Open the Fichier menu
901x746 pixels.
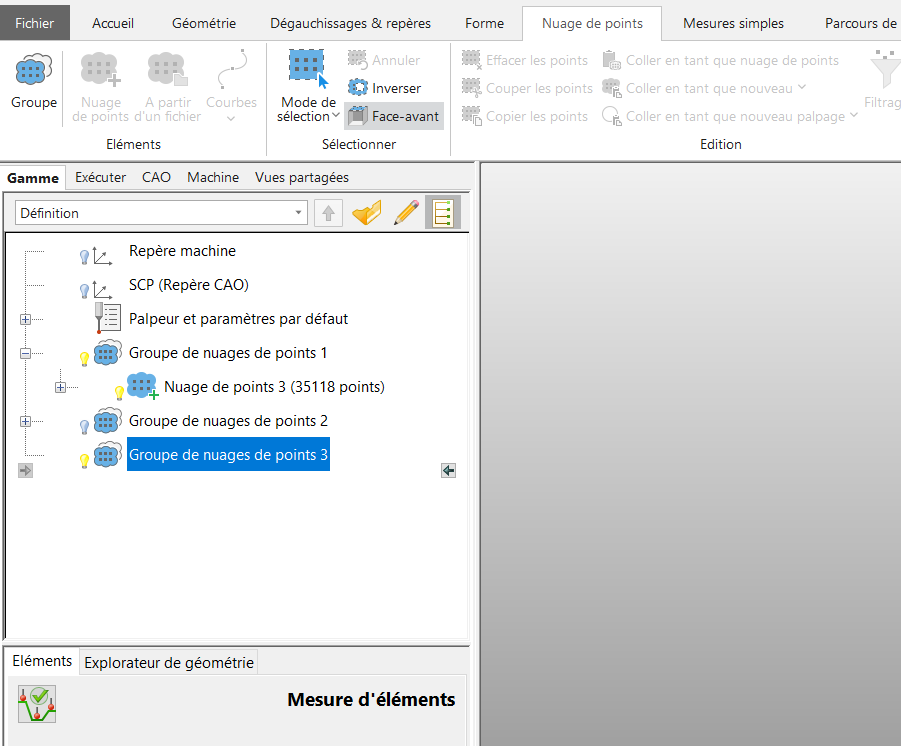(x=35, y=23)
